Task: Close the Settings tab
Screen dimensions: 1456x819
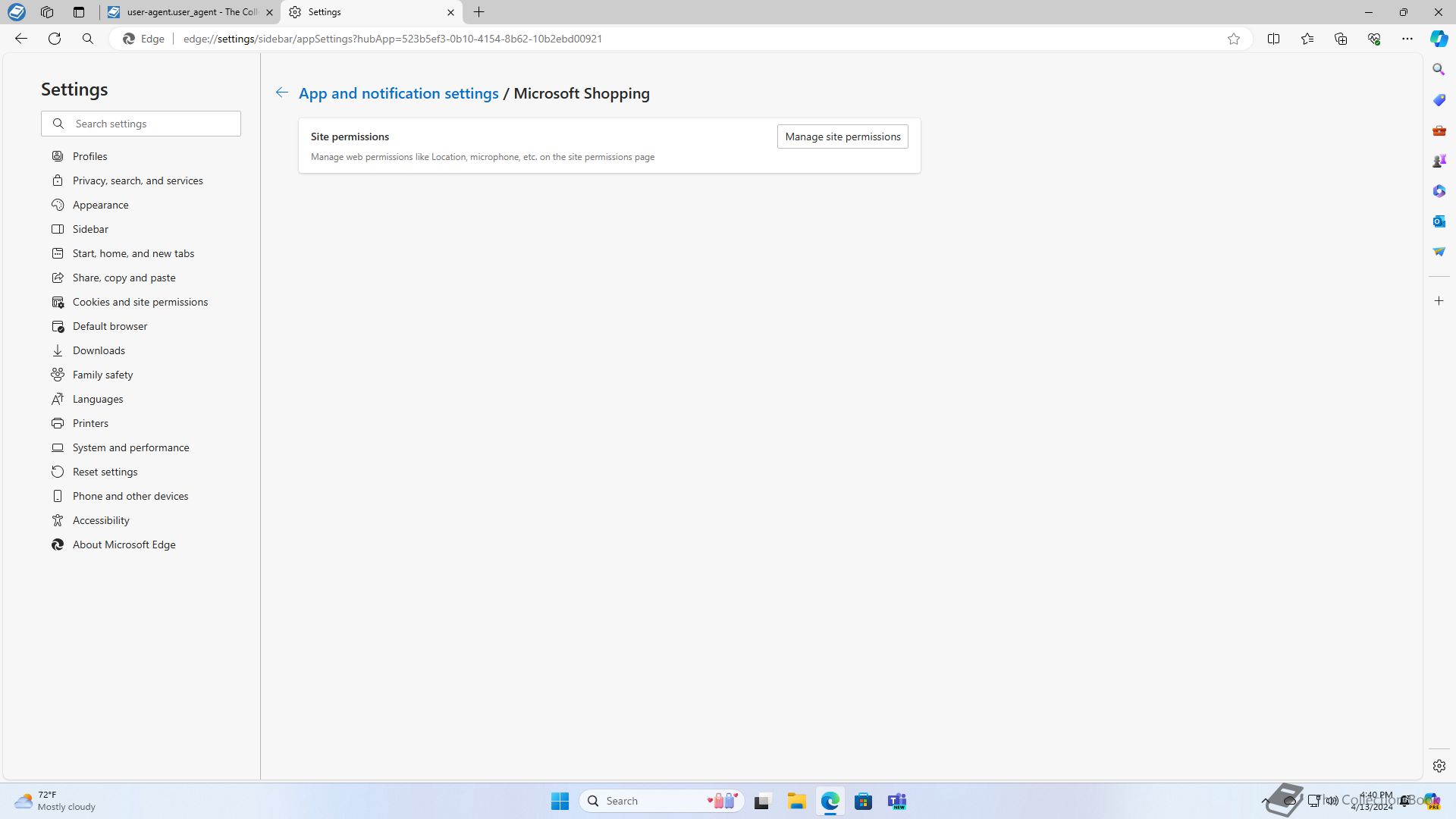Action: click(x=450, y=12)
